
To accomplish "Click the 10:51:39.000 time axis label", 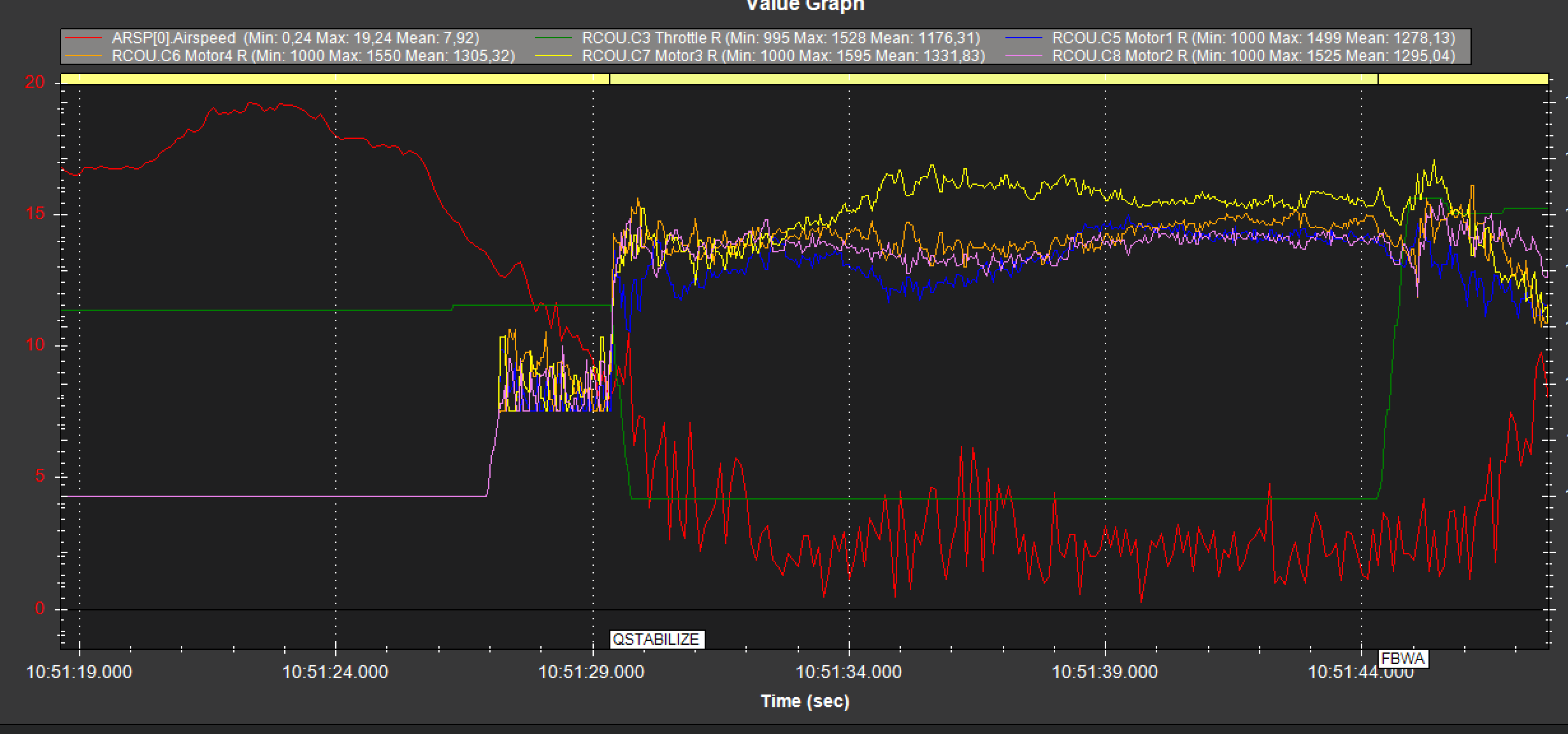I will click(1105, 672).
